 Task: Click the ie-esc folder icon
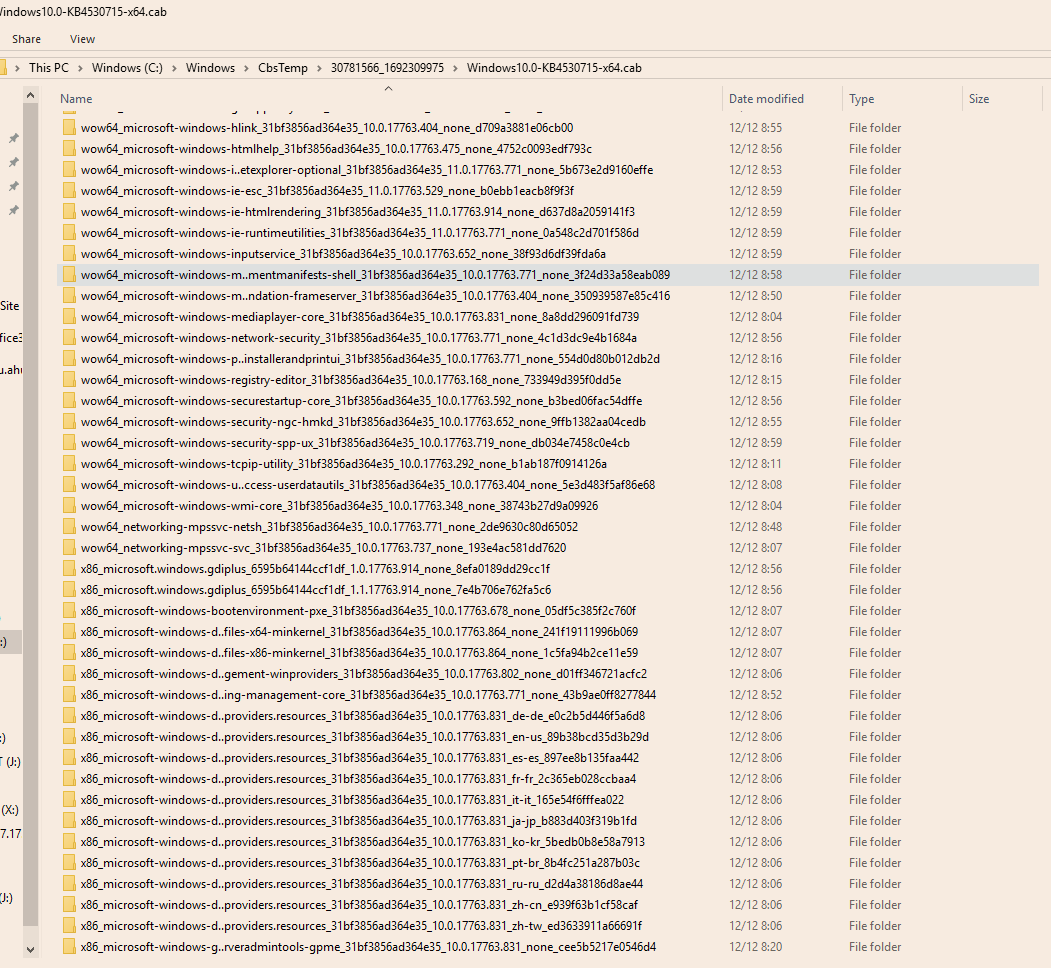click(x=68, y=190)
